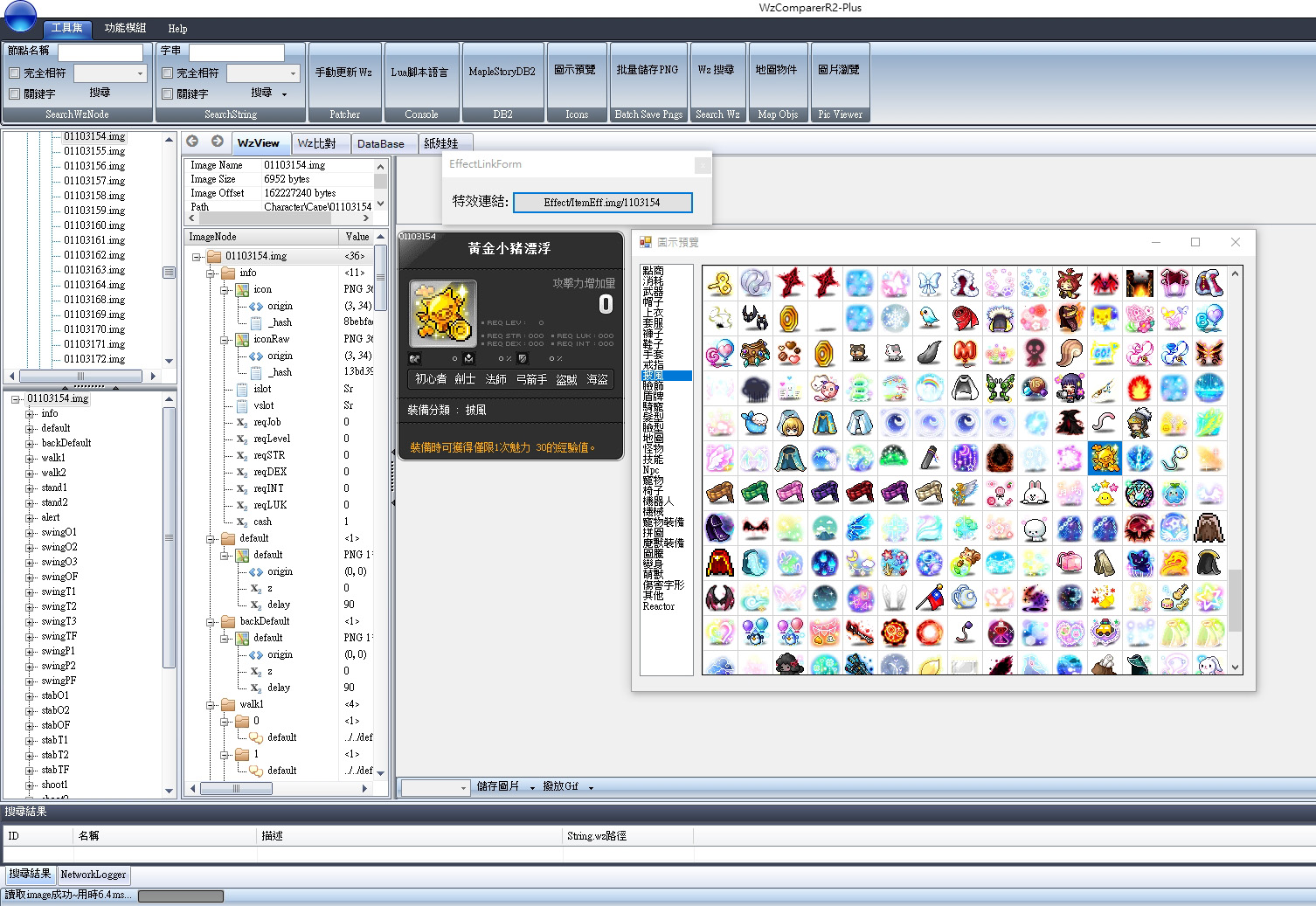Enable 完全相符 checkbox in SearchWzNode group
1316x906 pixels.
(14, 73)
